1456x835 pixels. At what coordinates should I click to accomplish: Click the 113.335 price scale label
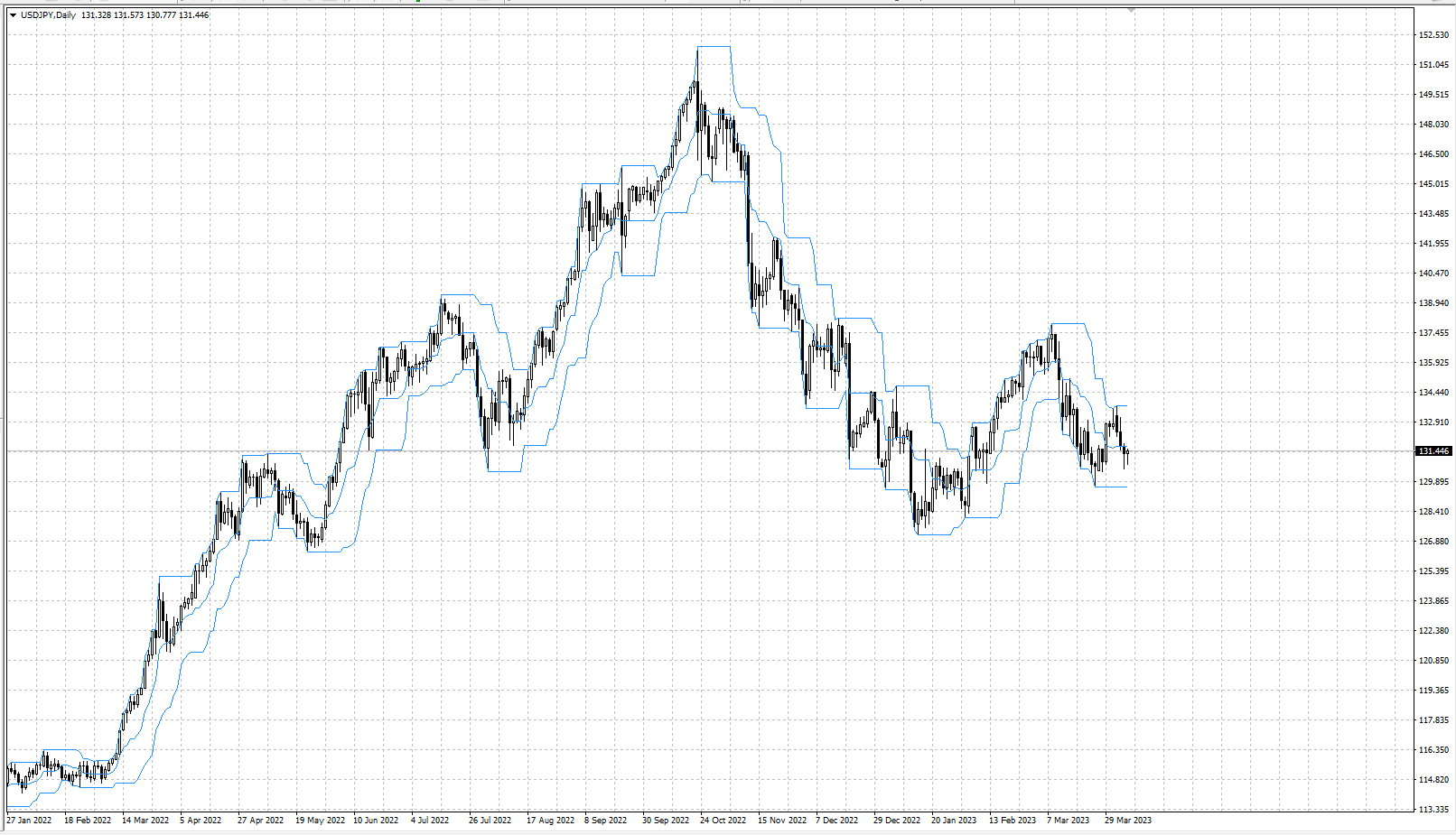point(1433,810)
